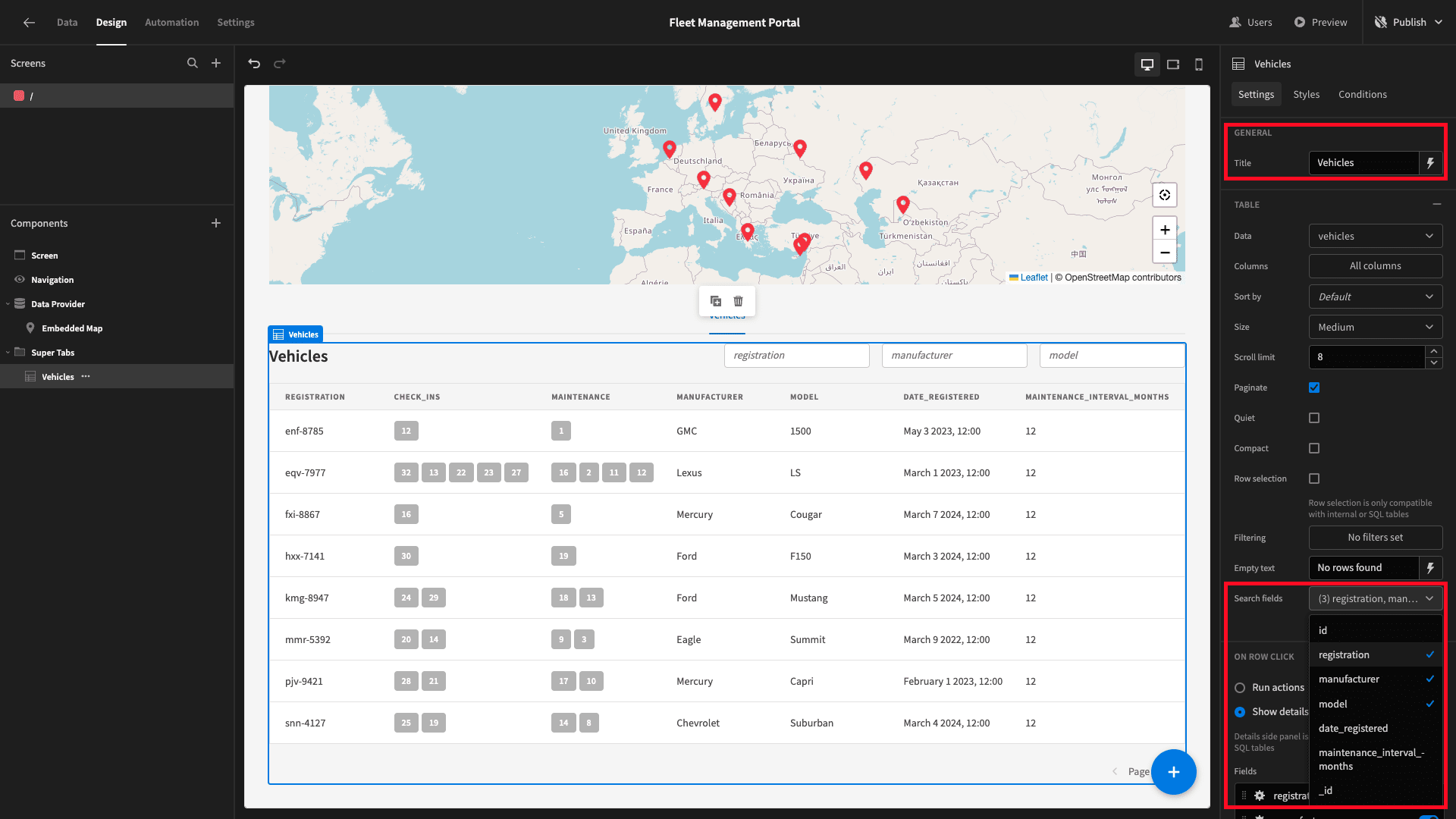This screenshot has height=819, width=1456.
Task: Open the Automation tab
Action: click(171, 22)
